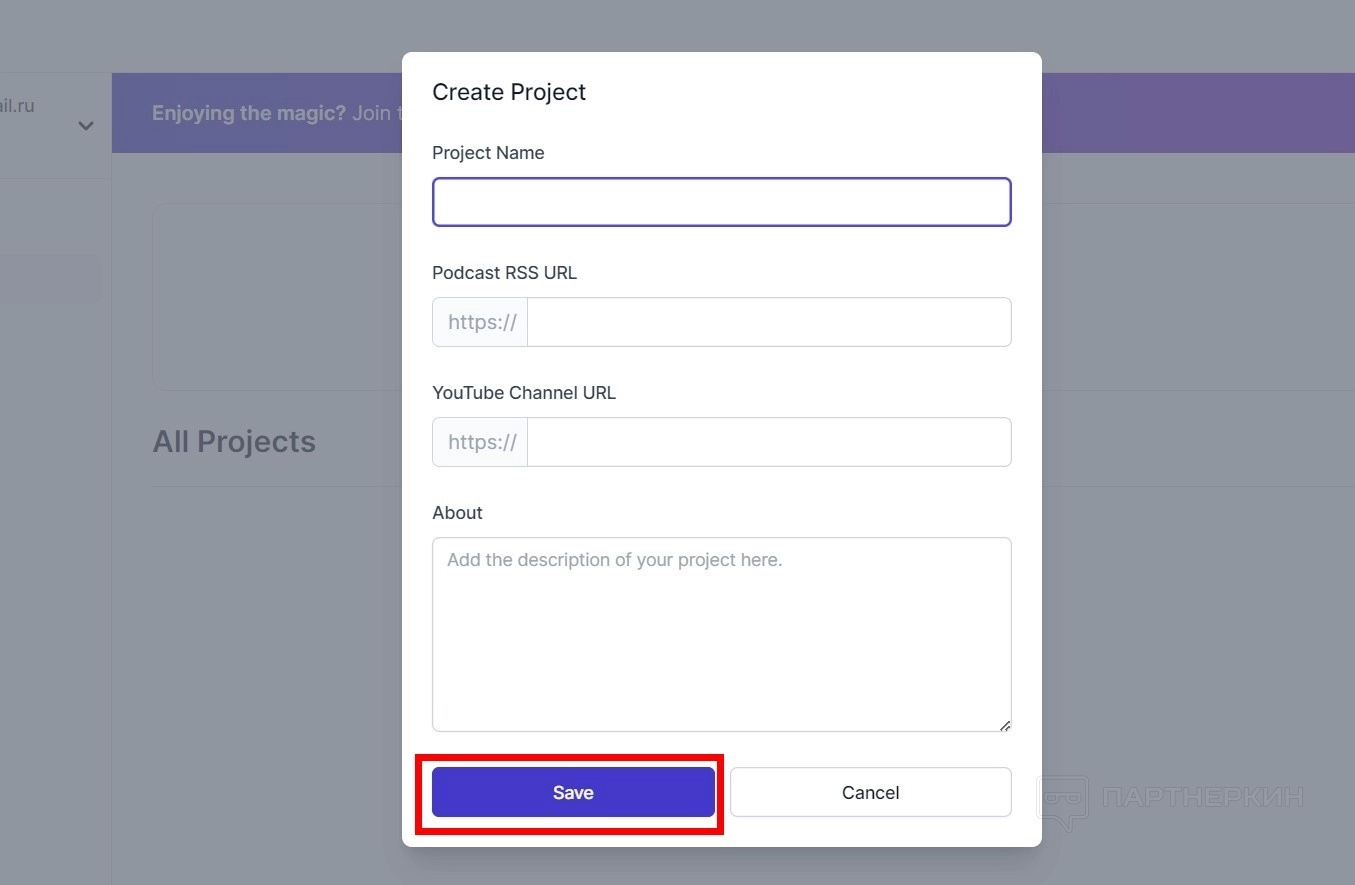
Task: Click the "Project Name" field label
Action: [x=488, y=153]
